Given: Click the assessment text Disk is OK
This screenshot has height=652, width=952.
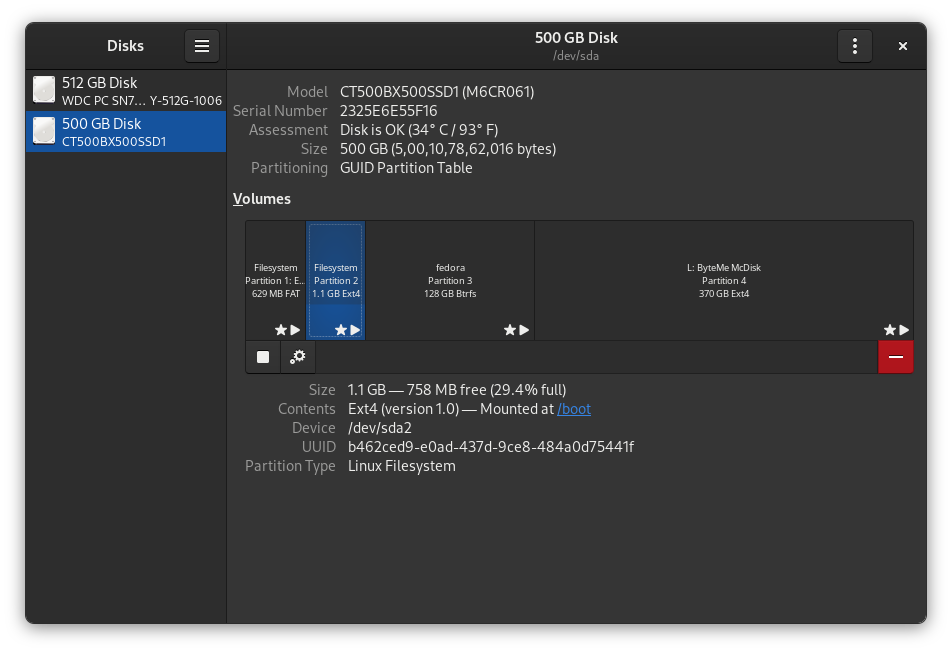Looking at the screenshot, I should pyautogui.click(x=419, y=130).
